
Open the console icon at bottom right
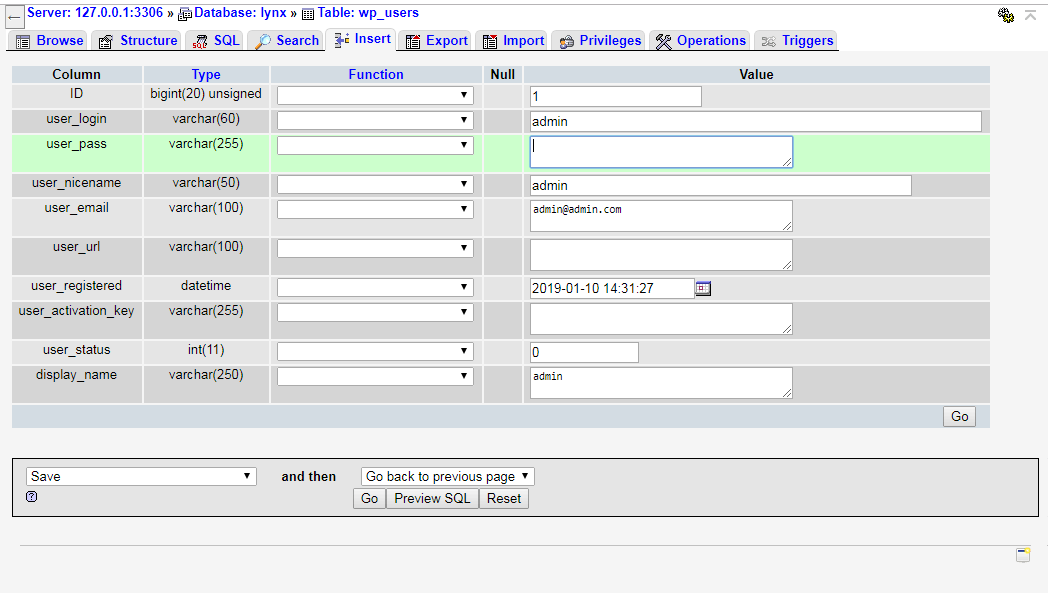click(1023, 555)
